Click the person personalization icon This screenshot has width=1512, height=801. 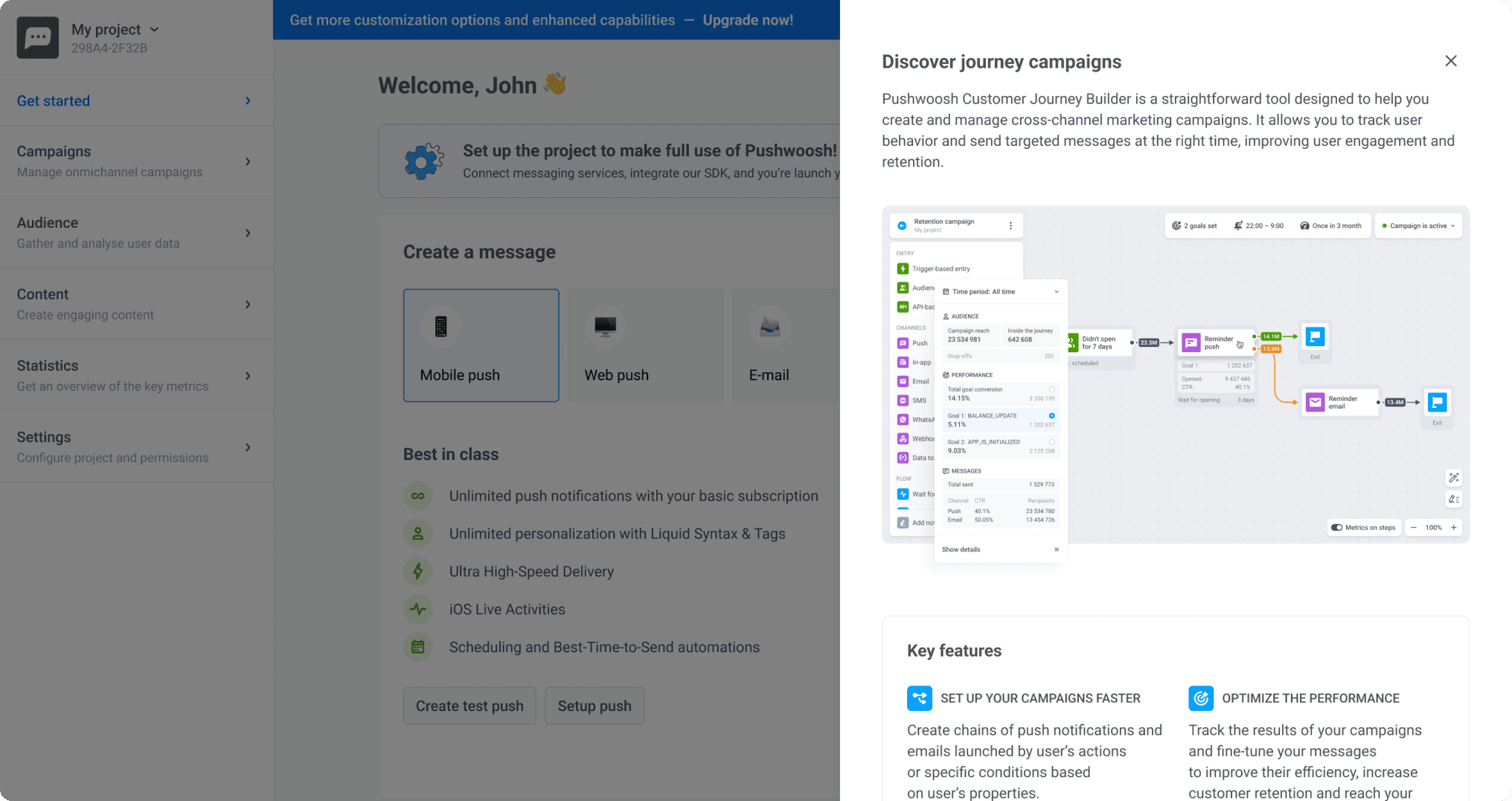click(x=418, y=534)
